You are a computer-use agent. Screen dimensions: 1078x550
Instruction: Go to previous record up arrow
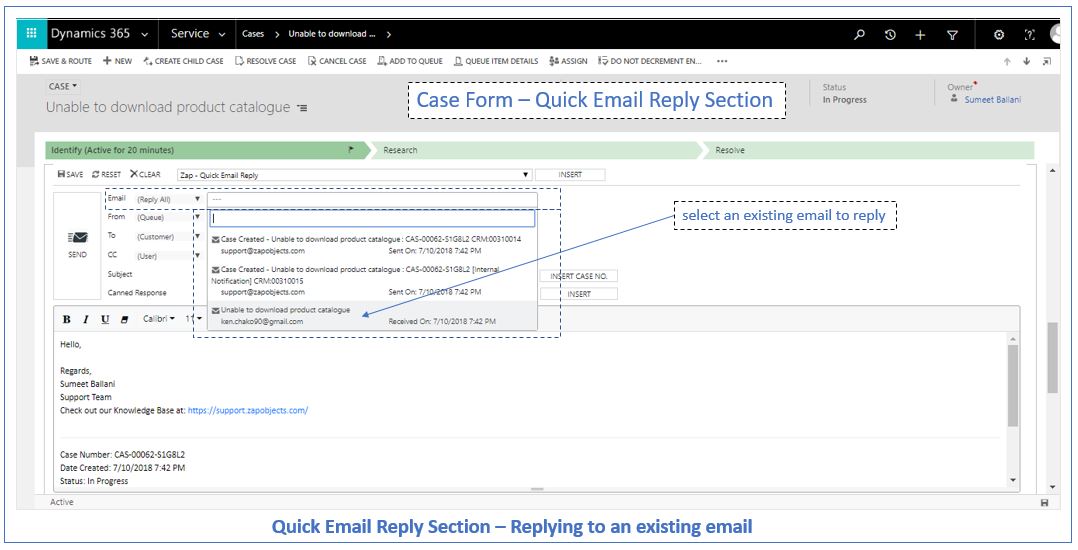(x=1007, y=61)
